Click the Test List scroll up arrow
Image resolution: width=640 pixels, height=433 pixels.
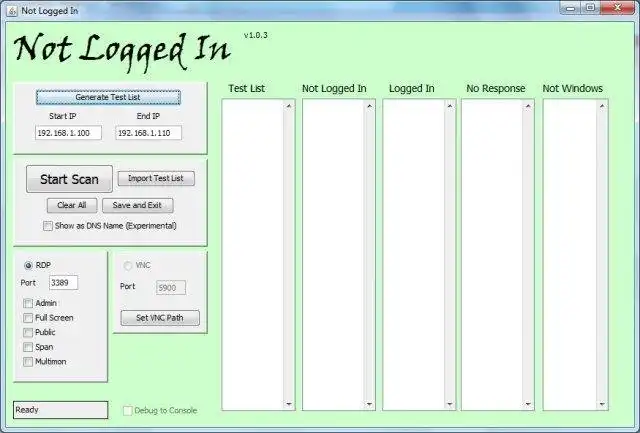pos(289,106)
